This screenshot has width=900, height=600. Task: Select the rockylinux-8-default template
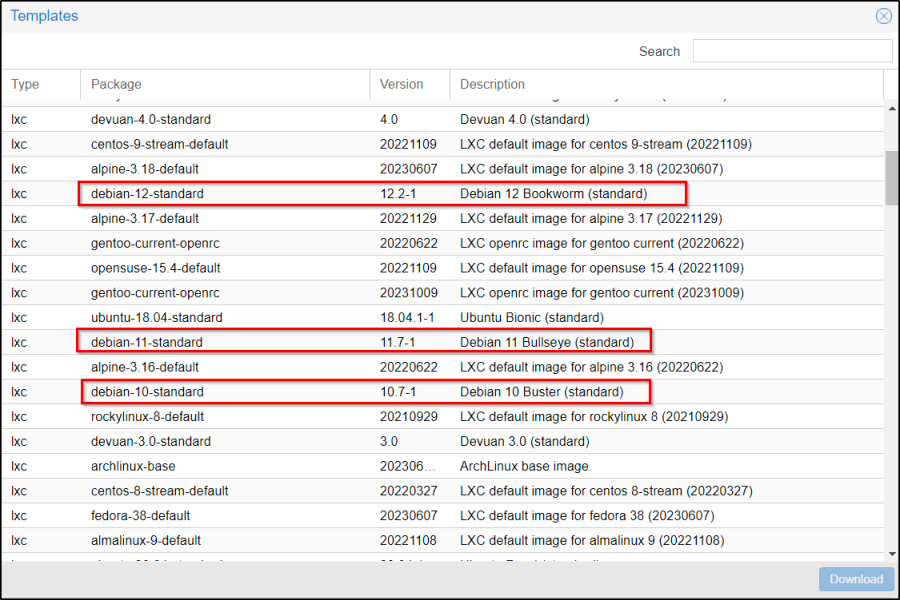click(x=147, y=417)
